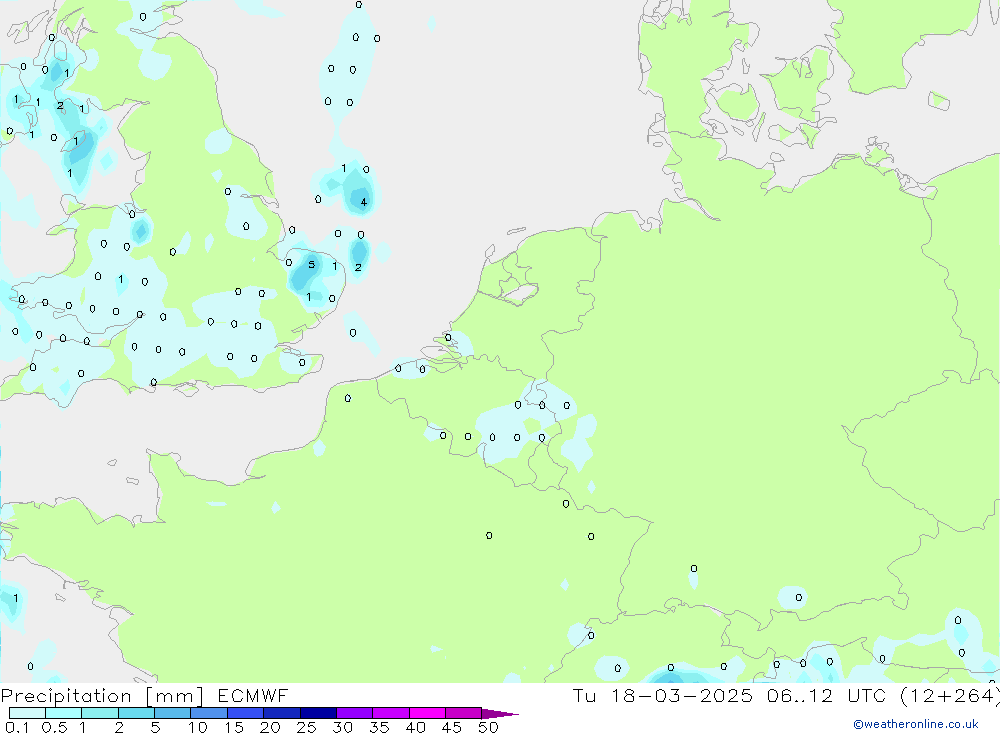Click the '10' legend scale label
The image size is (1000, 733).
[198, 727]
